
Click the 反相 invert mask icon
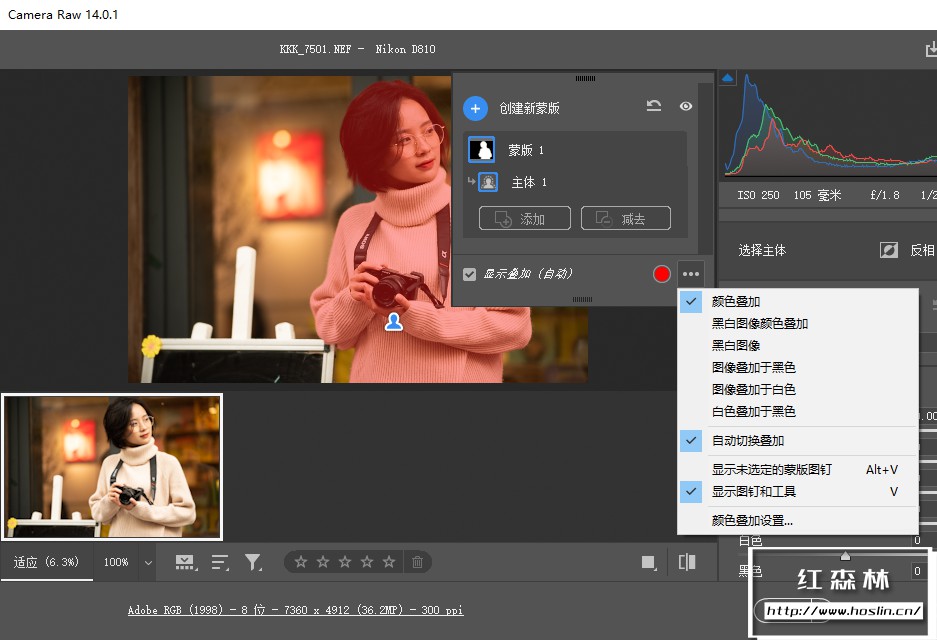tap(889, 250)
